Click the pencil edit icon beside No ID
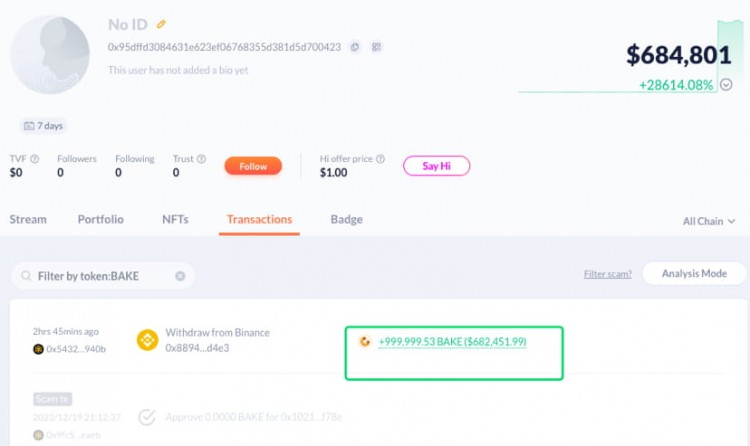This screenshot has height=446, width=750. tap(162, 24)
